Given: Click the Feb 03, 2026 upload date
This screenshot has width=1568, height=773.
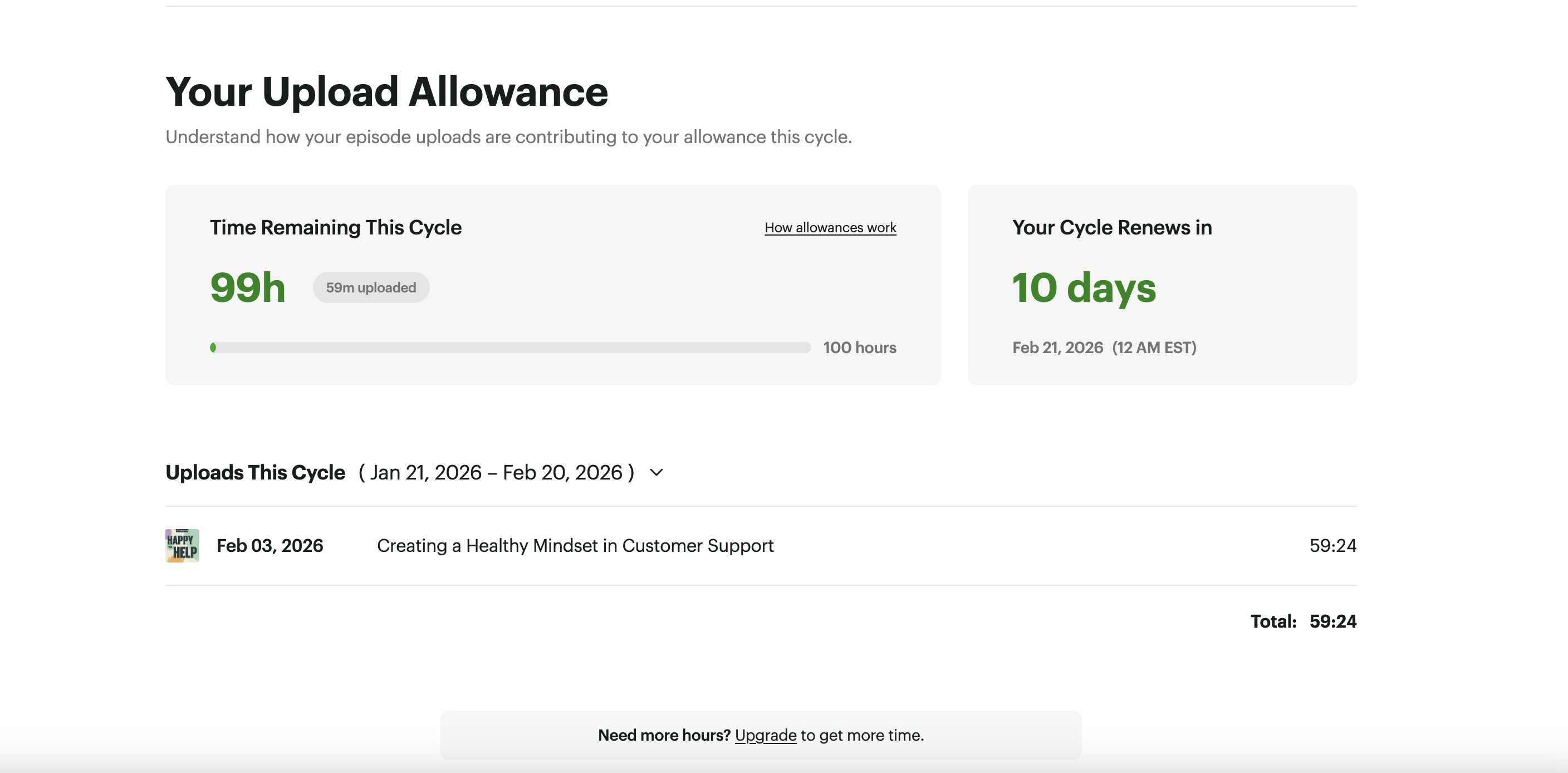Looking at the screenshot, I should point(269,545).
